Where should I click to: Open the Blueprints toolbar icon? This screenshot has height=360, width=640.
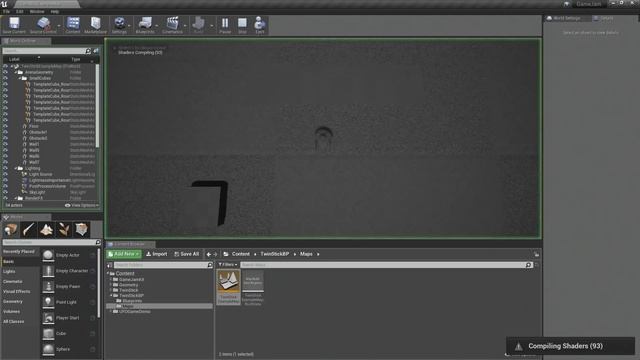tap(145, 23)
